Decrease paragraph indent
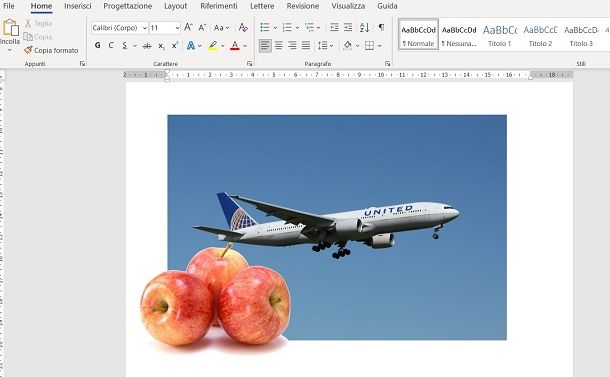 coord(334,27)
